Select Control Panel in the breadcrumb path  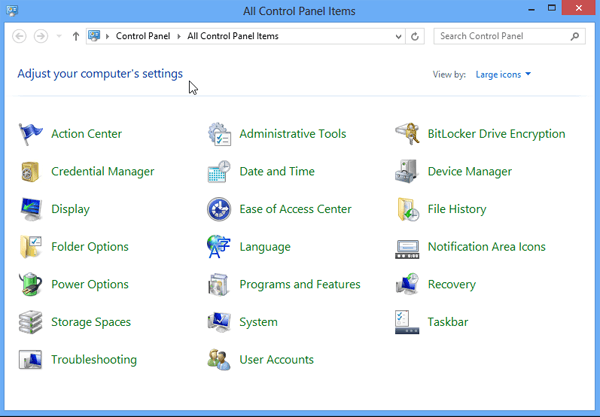[143, 36]
